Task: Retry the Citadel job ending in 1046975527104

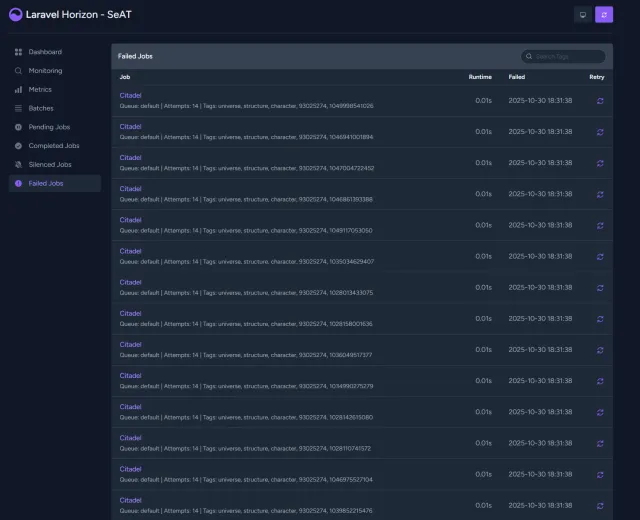Action: tap(600, 474)
